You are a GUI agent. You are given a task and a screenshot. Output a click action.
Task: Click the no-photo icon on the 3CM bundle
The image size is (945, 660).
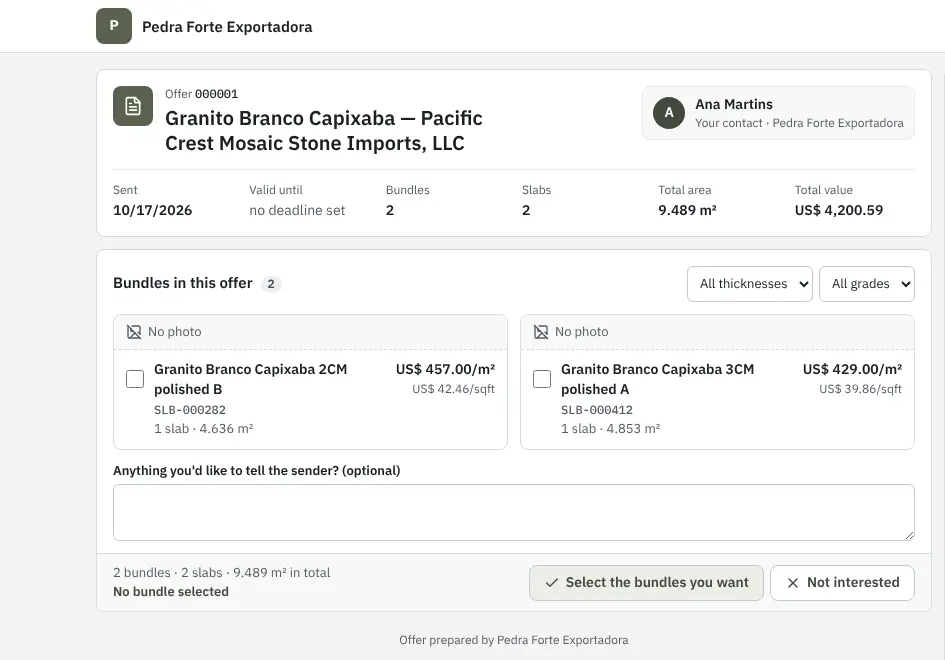coord(541,332)
